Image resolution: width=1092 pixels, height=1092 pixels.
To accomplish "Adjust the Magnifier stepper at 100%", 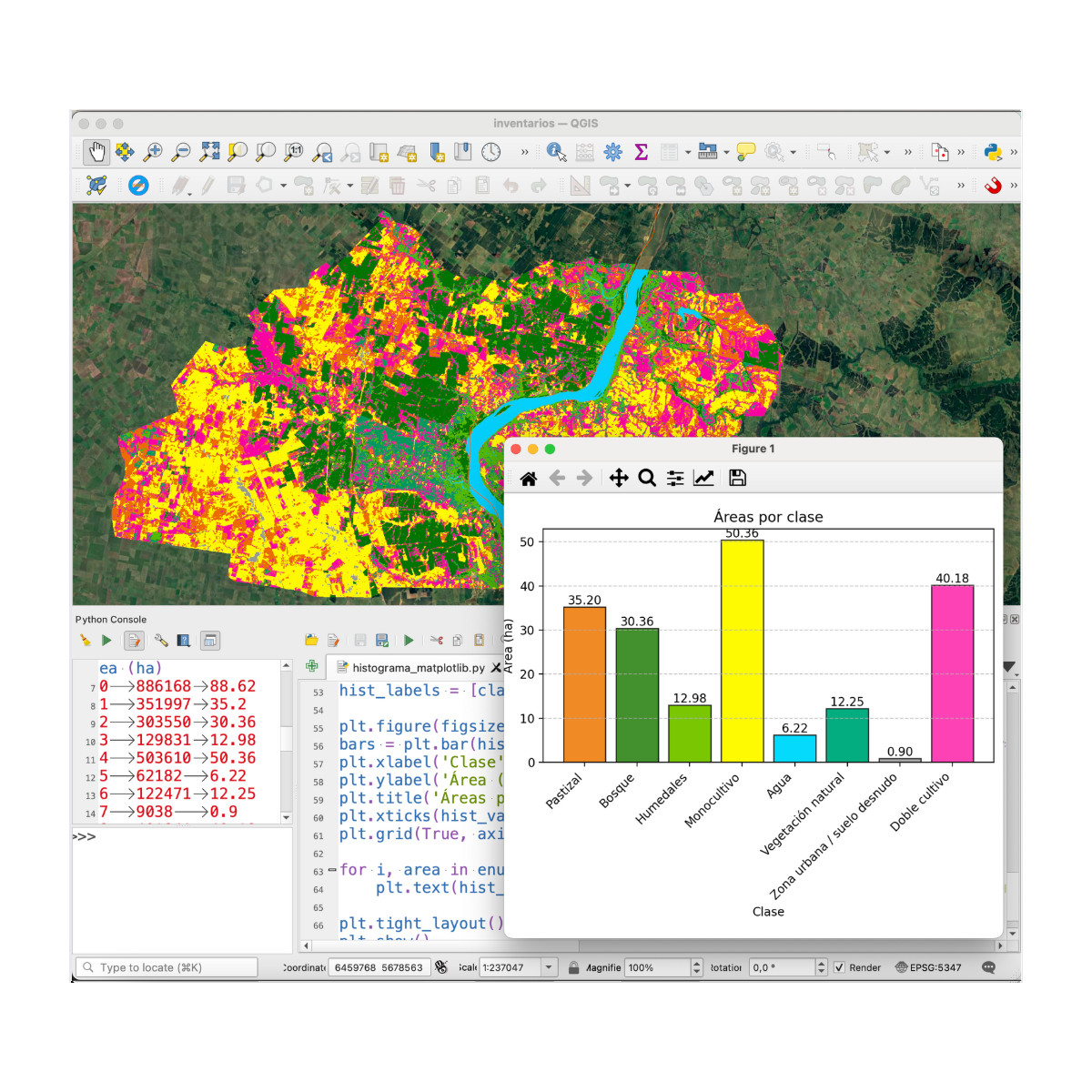I will pos(697,967).
